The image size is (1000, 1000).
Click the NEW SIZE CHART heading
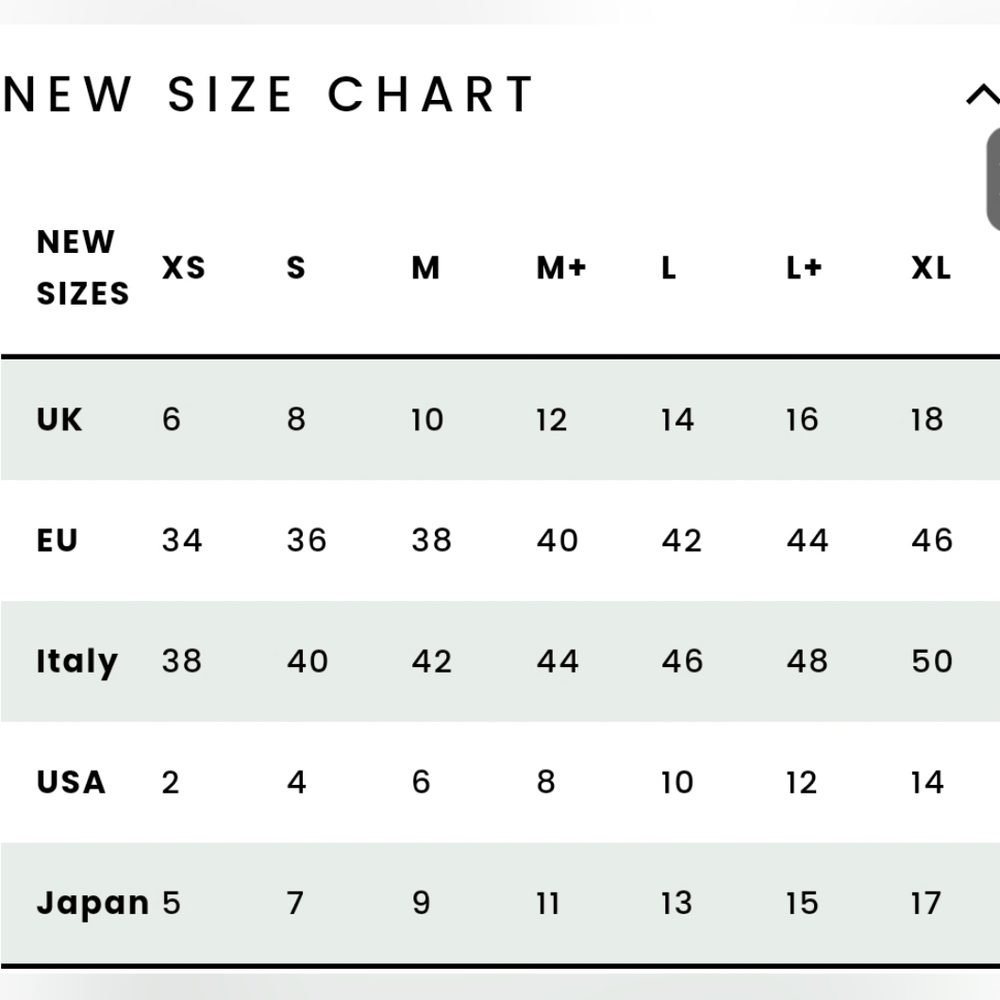point(269,95)
